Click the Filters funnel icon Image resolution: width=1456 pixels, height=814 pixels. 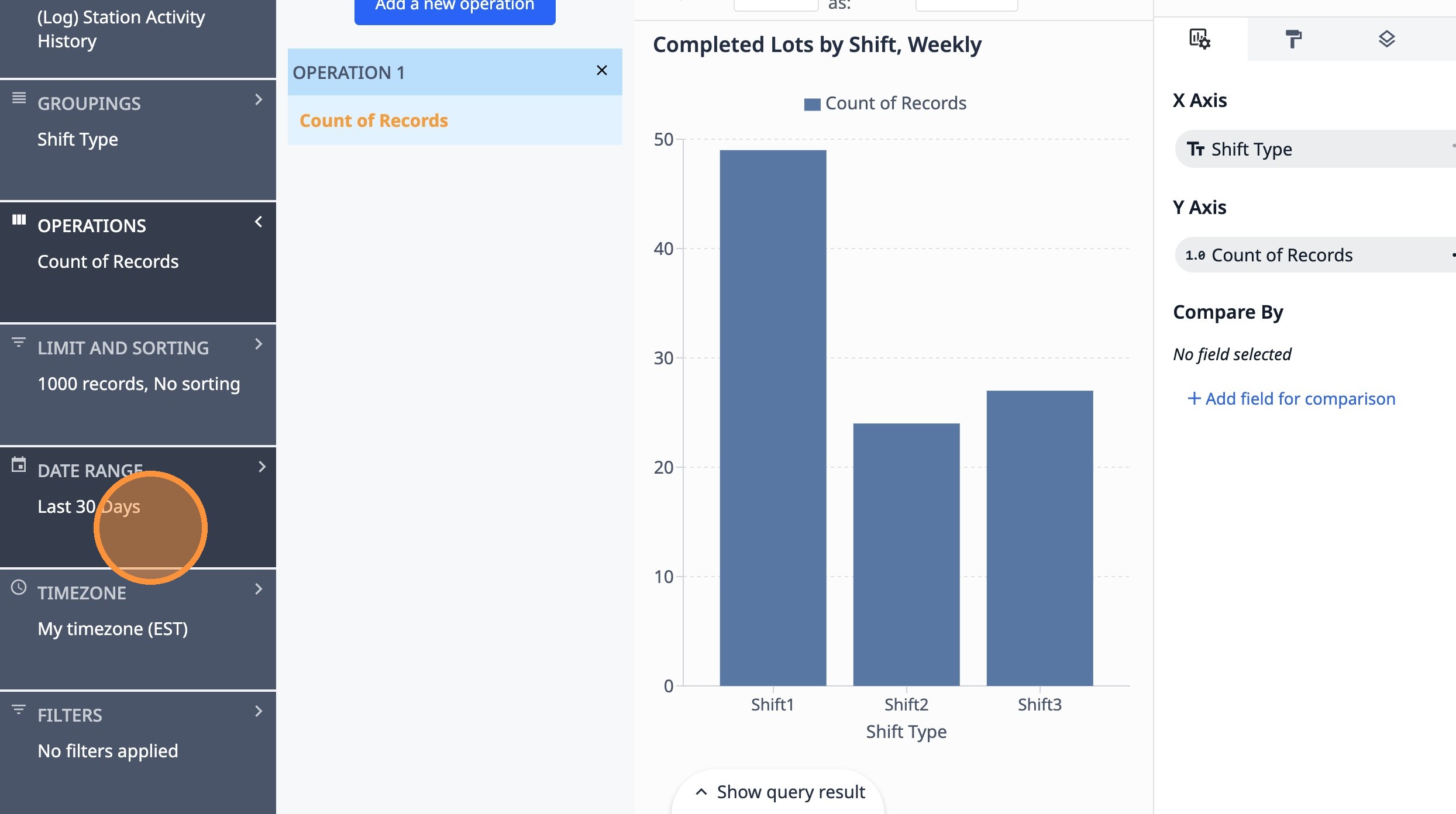pos(19,709)
